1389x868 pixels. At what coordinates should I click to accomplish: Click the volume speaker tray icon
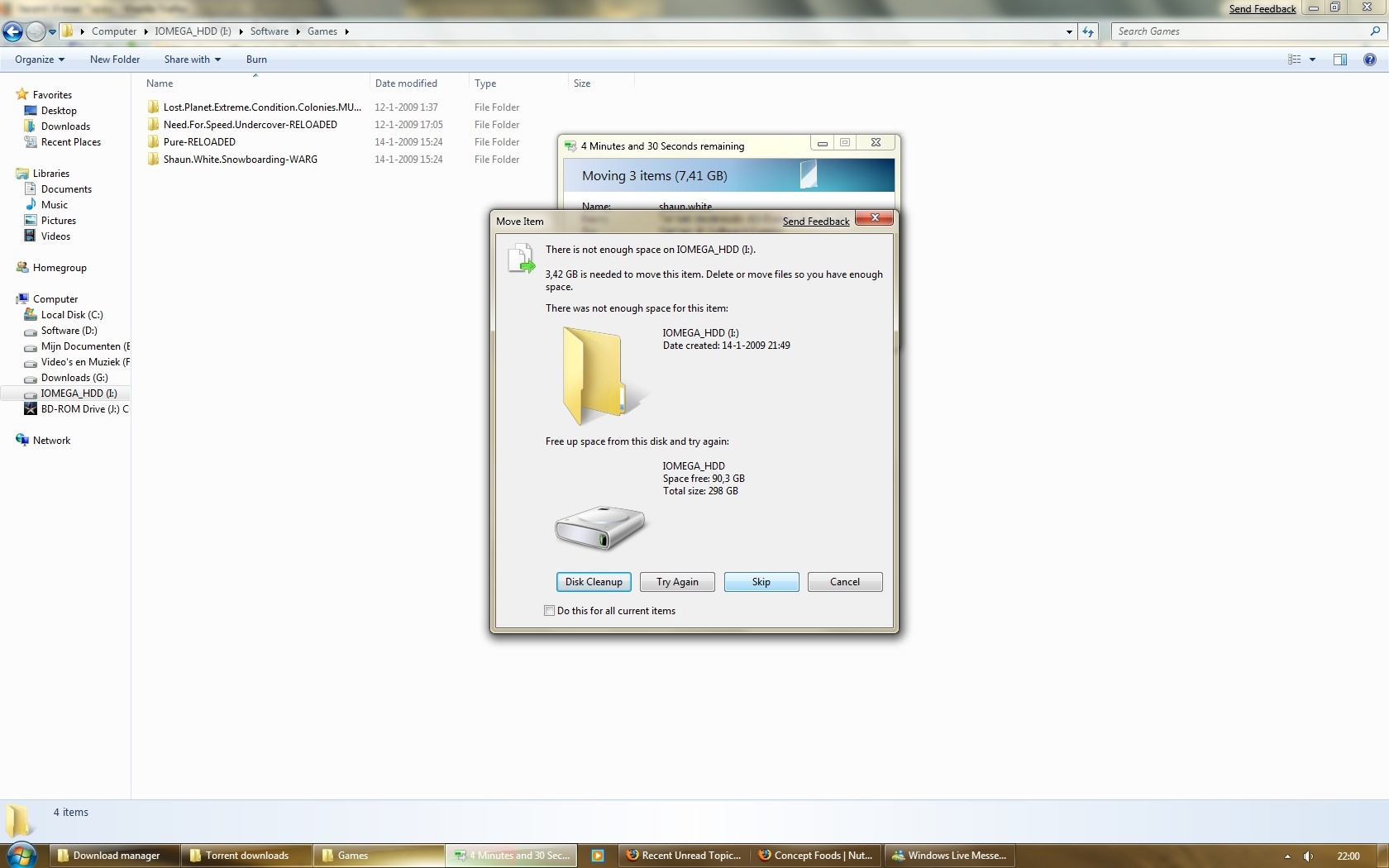click(x=1308, y=856)
